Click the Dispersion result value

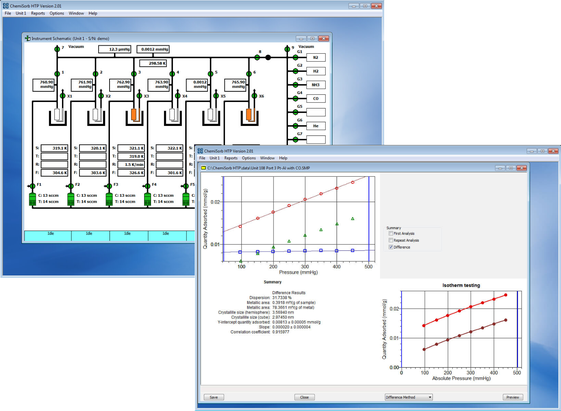pyautogui.click(x=282, y=298)
